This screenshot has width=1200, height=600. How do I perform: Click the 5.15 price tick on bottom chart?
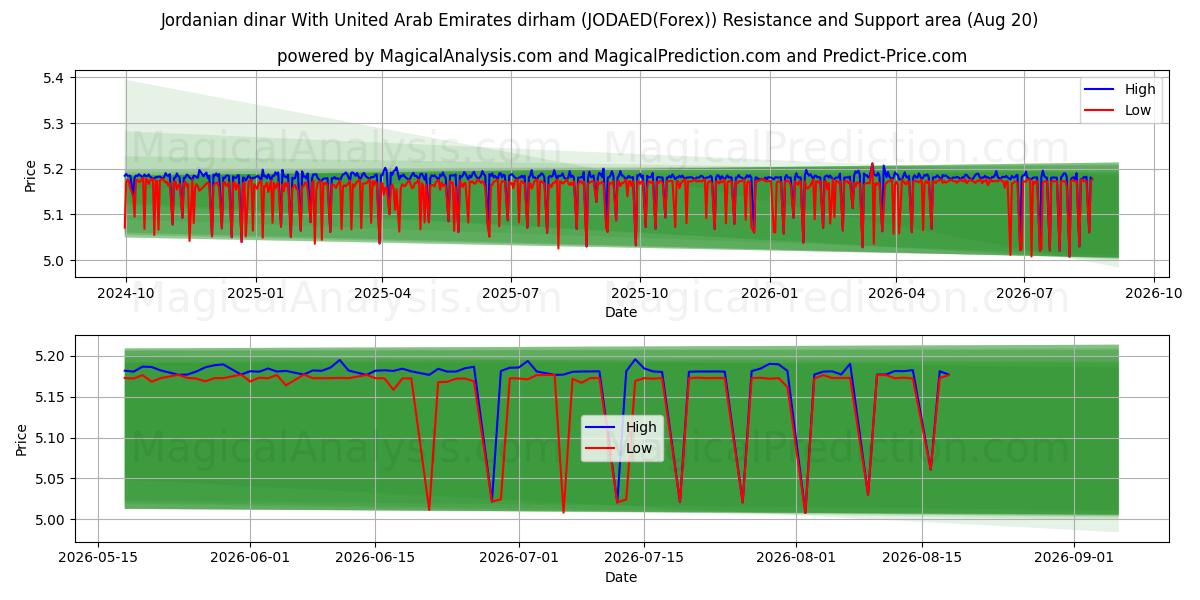pos(50,398)
